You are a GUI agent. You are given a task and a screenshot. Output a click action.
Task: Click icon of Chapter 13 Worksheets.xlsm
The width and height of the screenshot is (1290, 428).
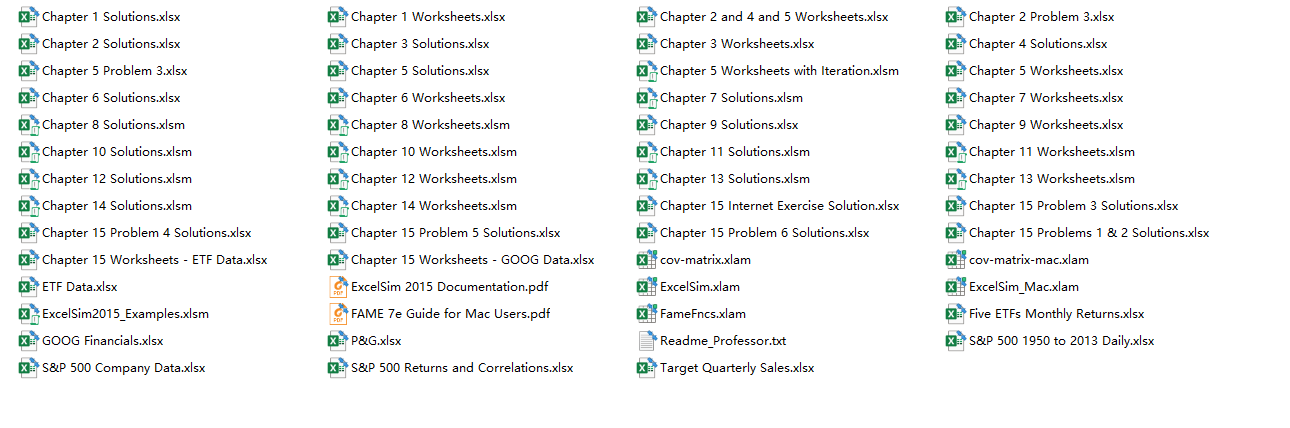click(x=955, y=179)
